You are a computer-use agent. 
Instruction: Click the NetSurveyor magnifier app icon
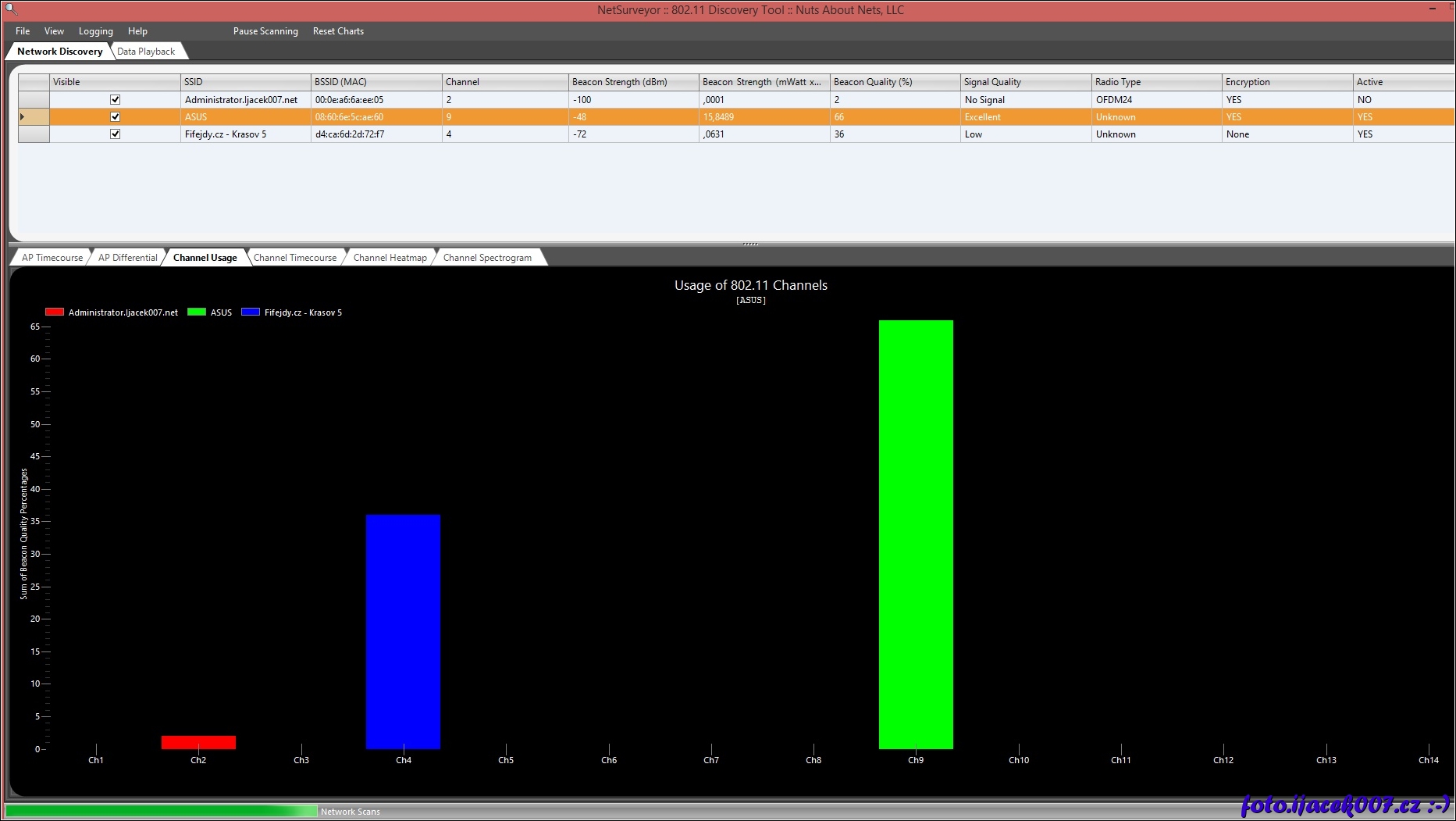tap(10, 9)
